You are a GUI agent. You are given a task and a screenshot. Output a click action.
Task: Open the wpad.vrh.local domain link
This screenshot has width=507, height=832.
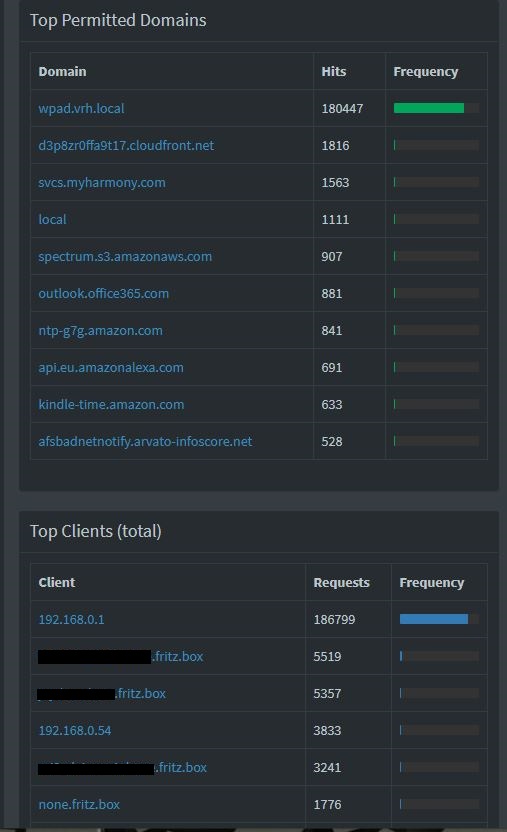(81, 108)
